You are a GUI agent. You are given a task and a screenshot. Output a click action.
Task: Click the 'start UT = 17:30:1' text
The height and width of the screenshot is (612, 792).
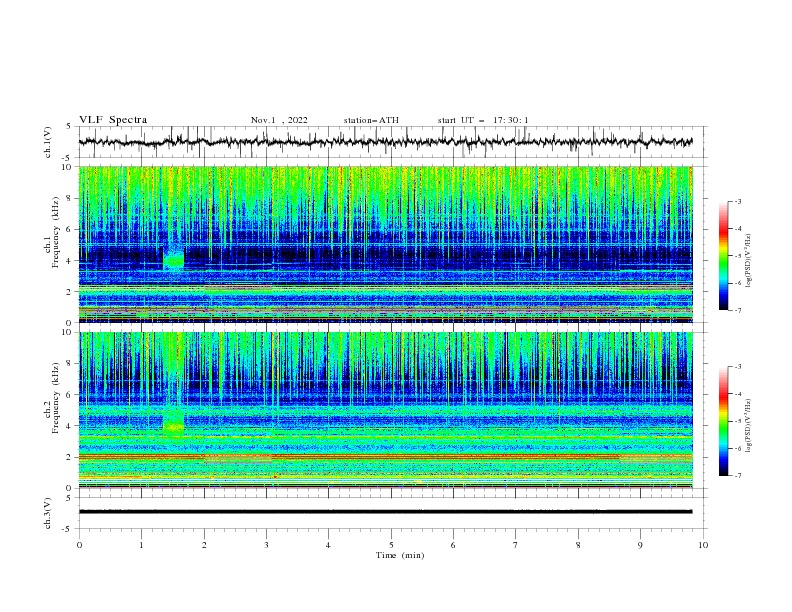tap(483, 120)
